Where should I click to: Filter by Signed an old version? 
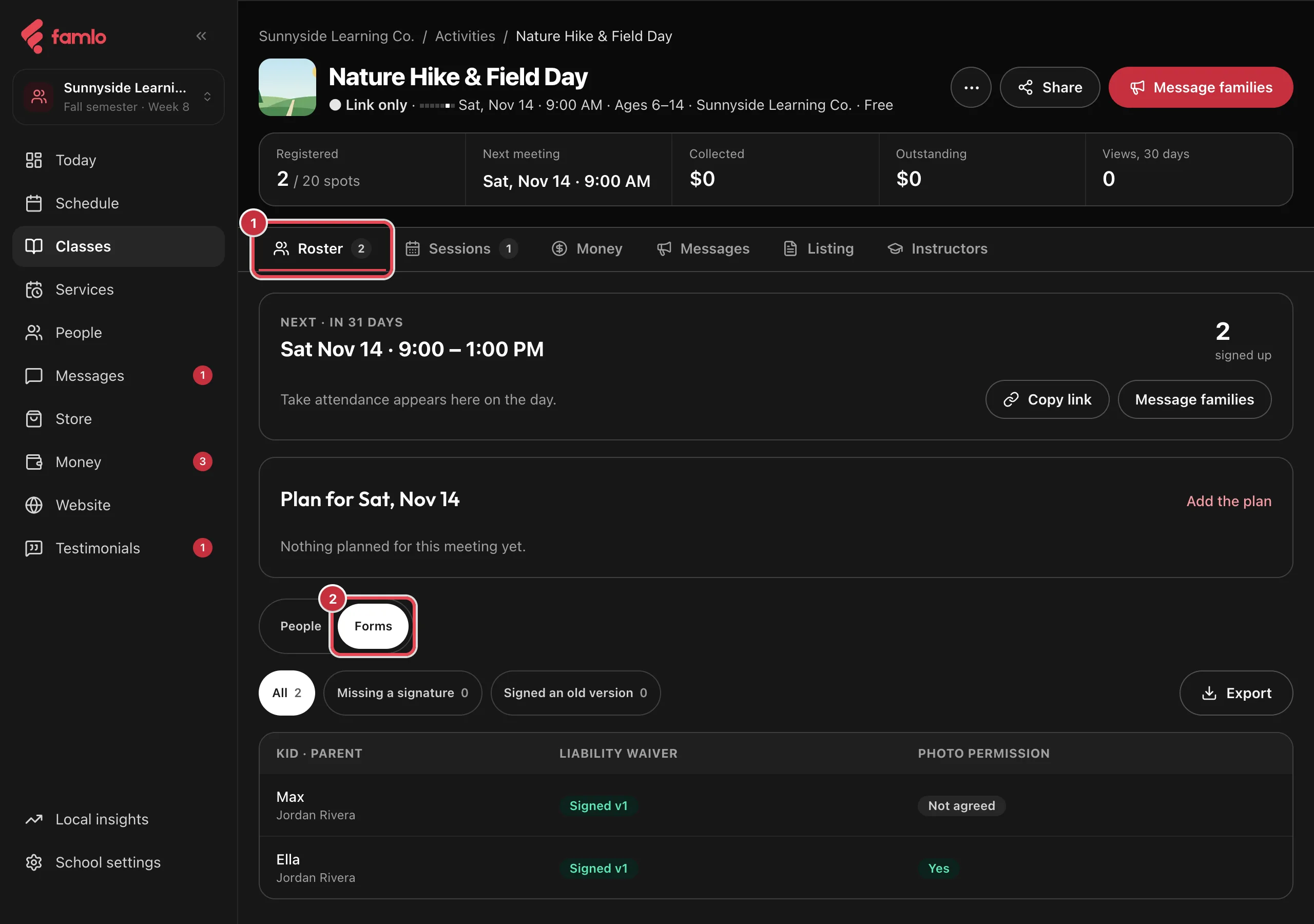[575, 692]
